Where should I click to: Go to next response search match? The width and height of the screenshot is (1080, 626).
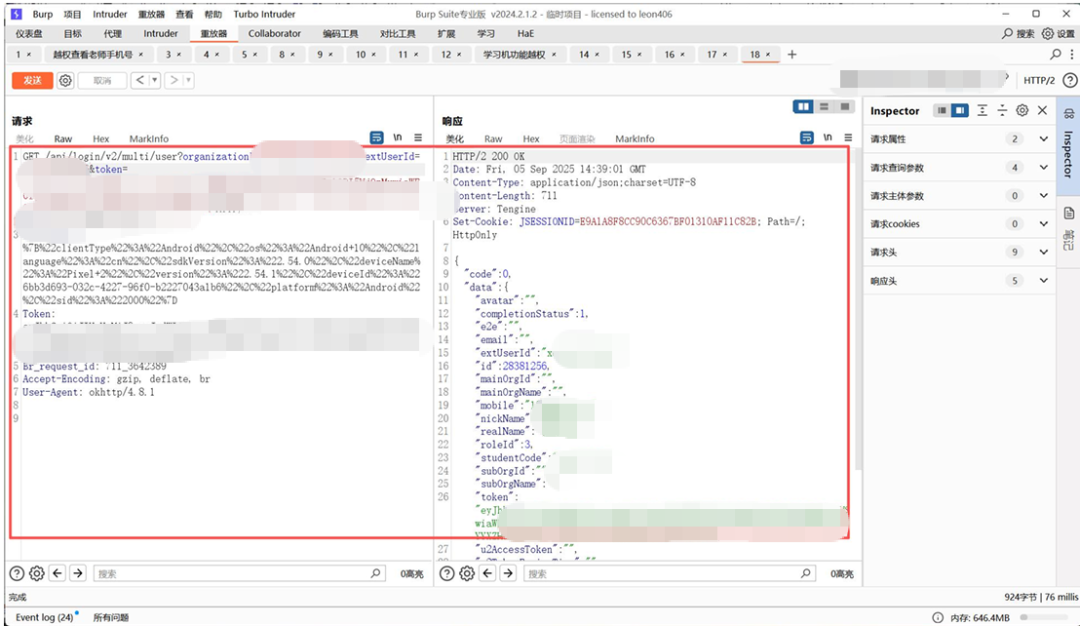coord(508,573)
